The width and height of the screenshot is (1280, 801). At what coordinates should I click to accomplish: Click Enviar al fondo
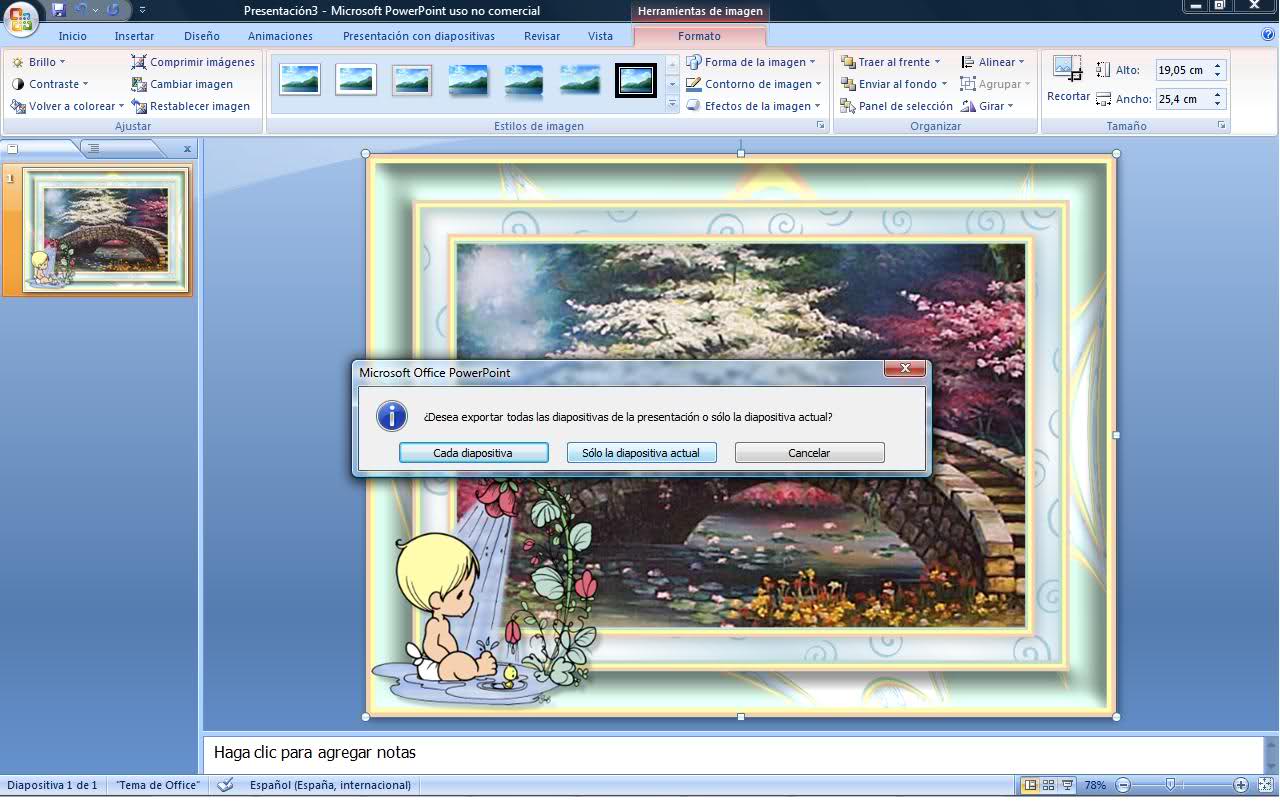pos(894,84)
